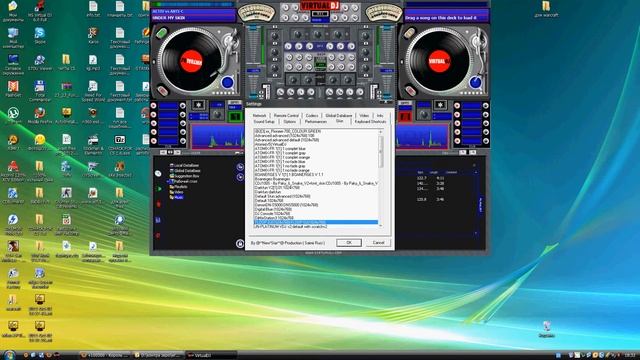This screenshot has height=360, width=640.
Task: Toggle the top red cue button on left deck
Action: tap(153, 105)
